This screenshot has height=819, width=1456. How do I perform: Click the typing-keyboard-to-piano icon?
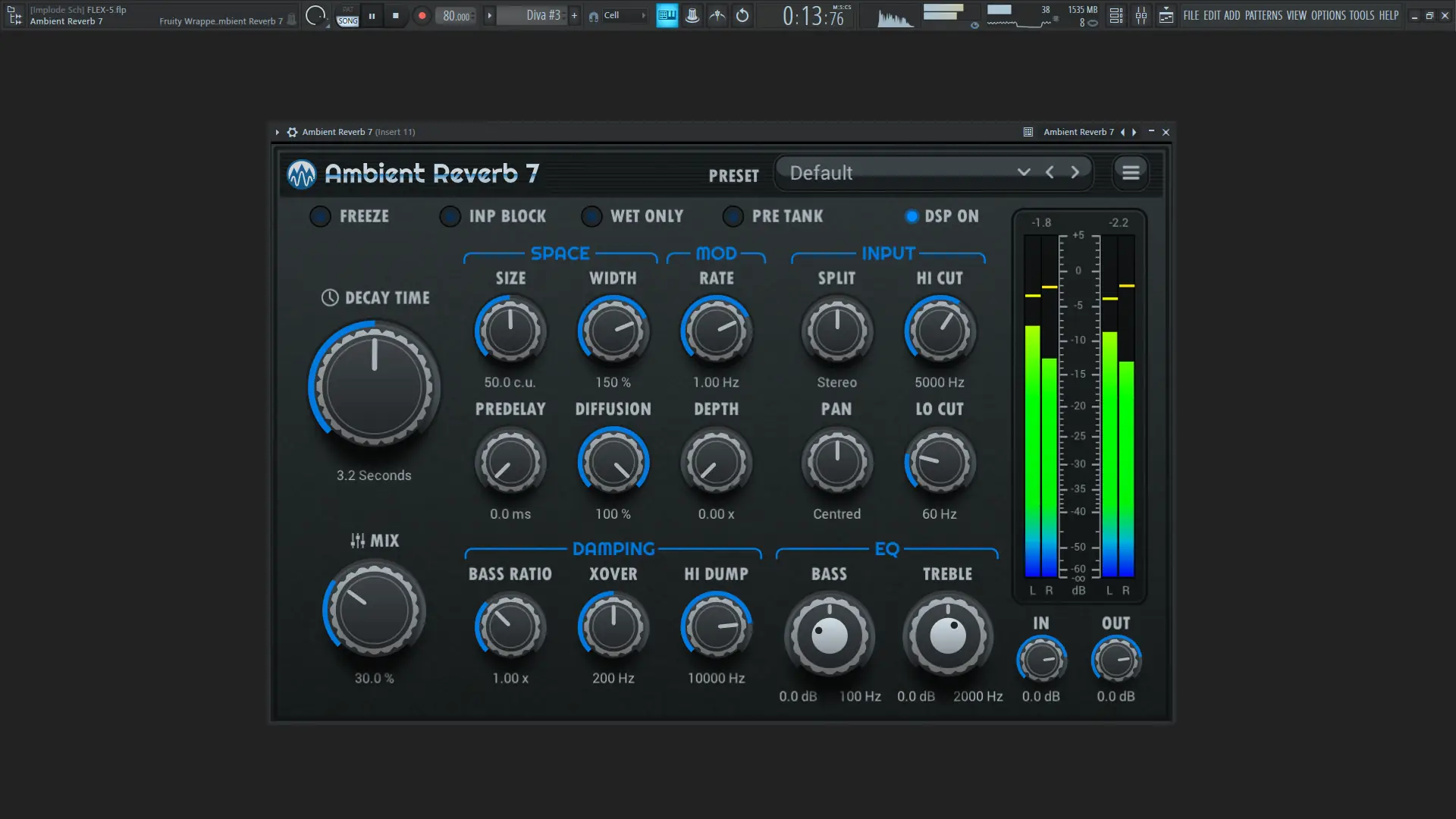click(x=667, y=15)
